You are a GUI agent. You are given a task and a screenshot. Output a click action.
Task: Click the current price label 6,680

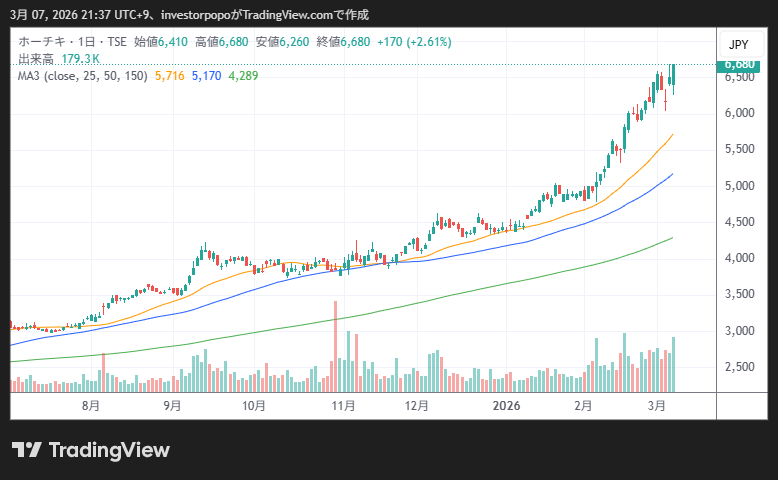(739, 65)
